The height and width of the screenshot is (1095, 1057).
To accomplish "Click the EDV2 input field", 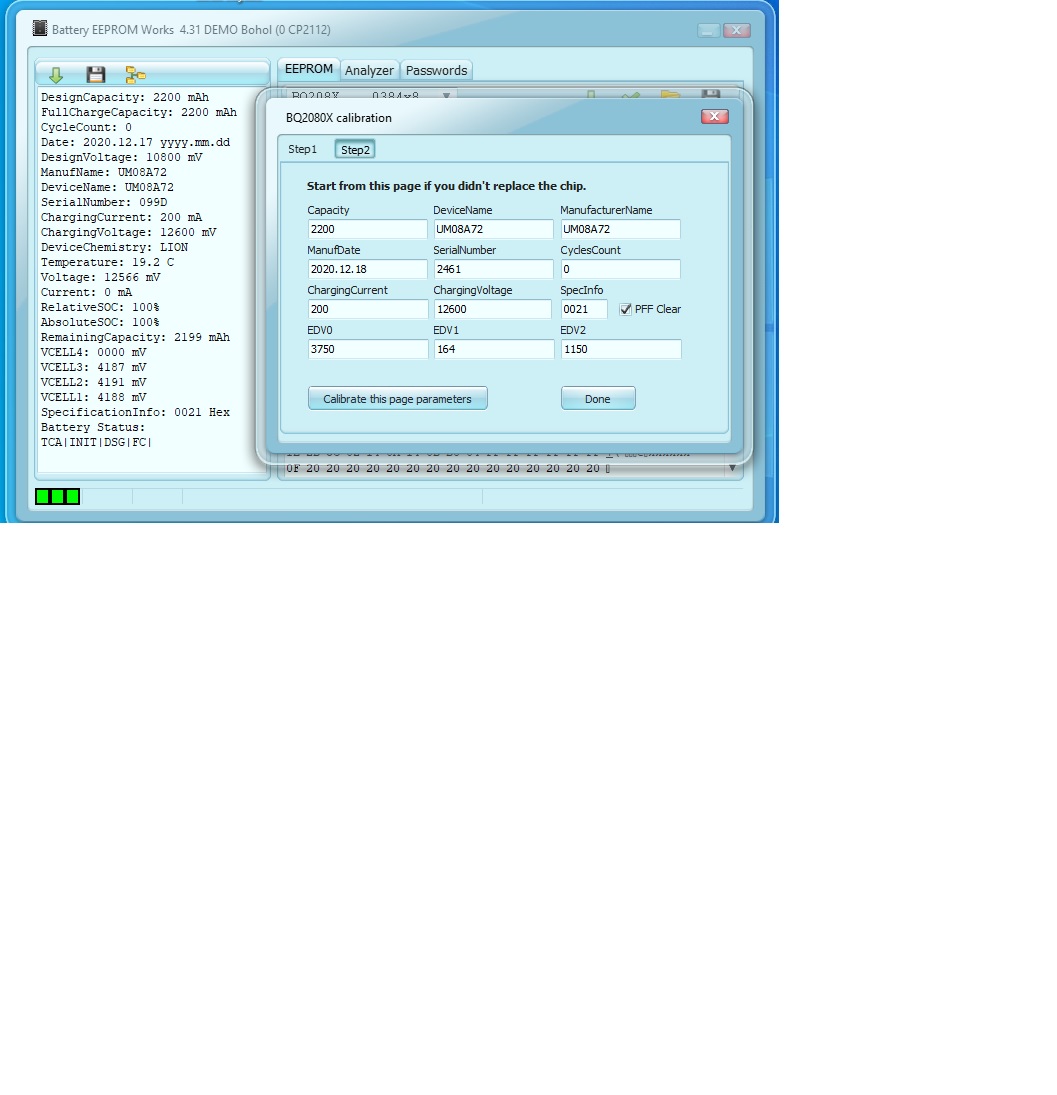I will [621, 349].
